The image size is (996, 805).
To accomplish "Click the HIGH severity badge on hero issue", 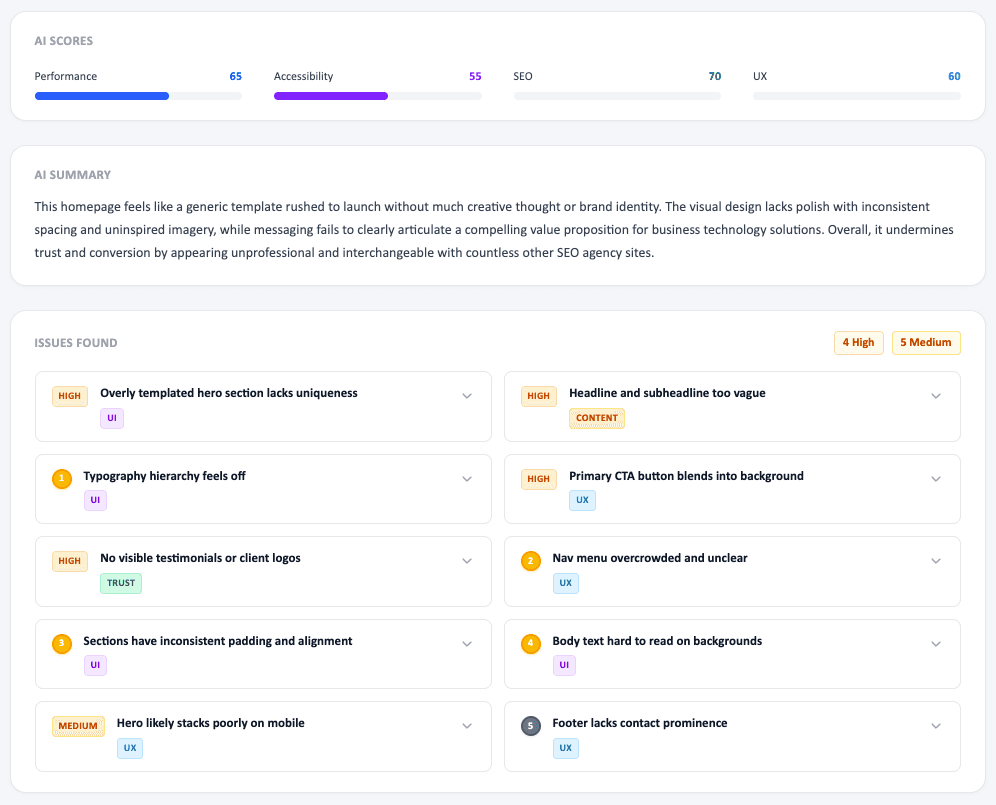I will (x=69, y=396).
